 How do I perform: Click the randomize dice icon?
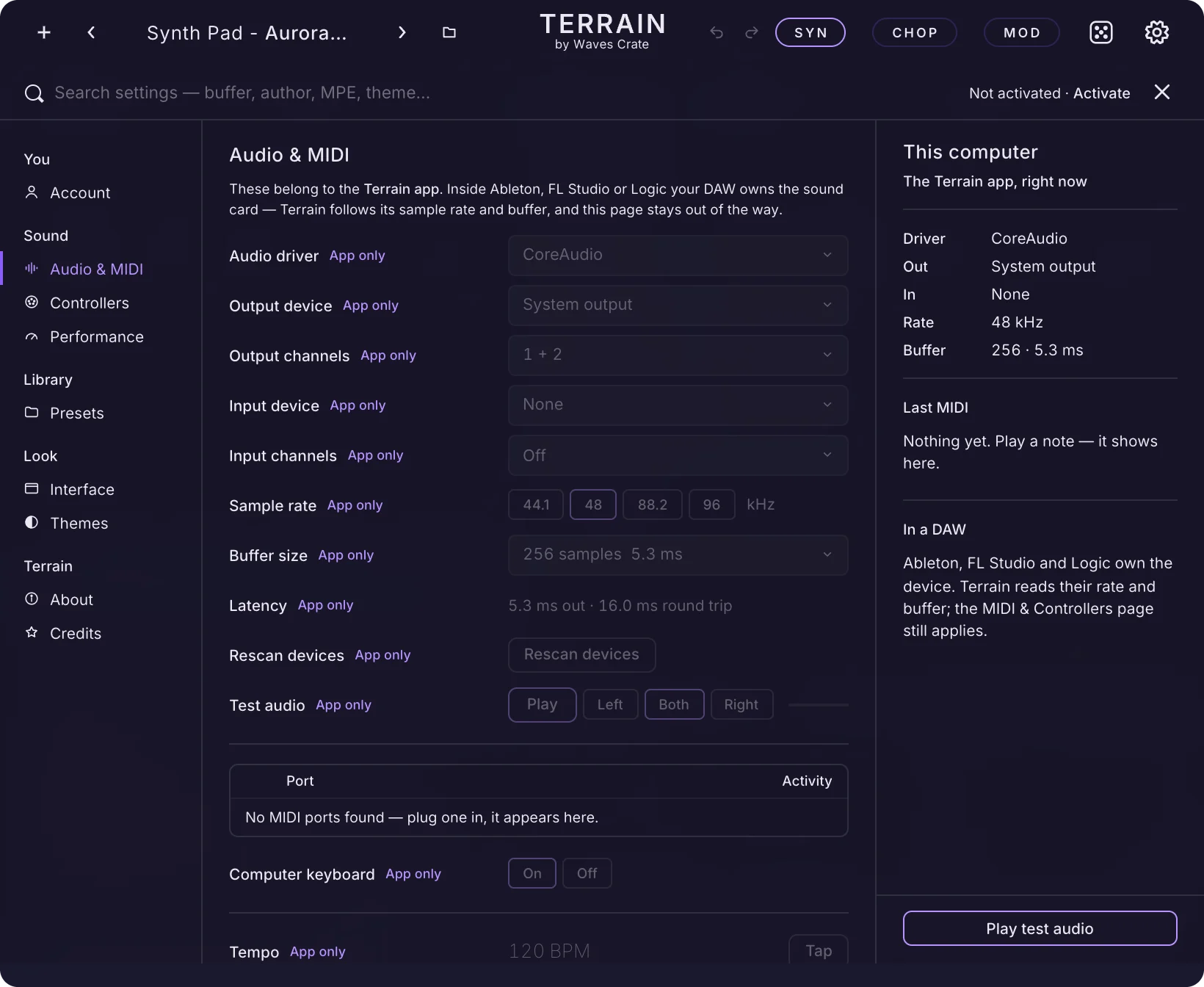pos(1101,32)
